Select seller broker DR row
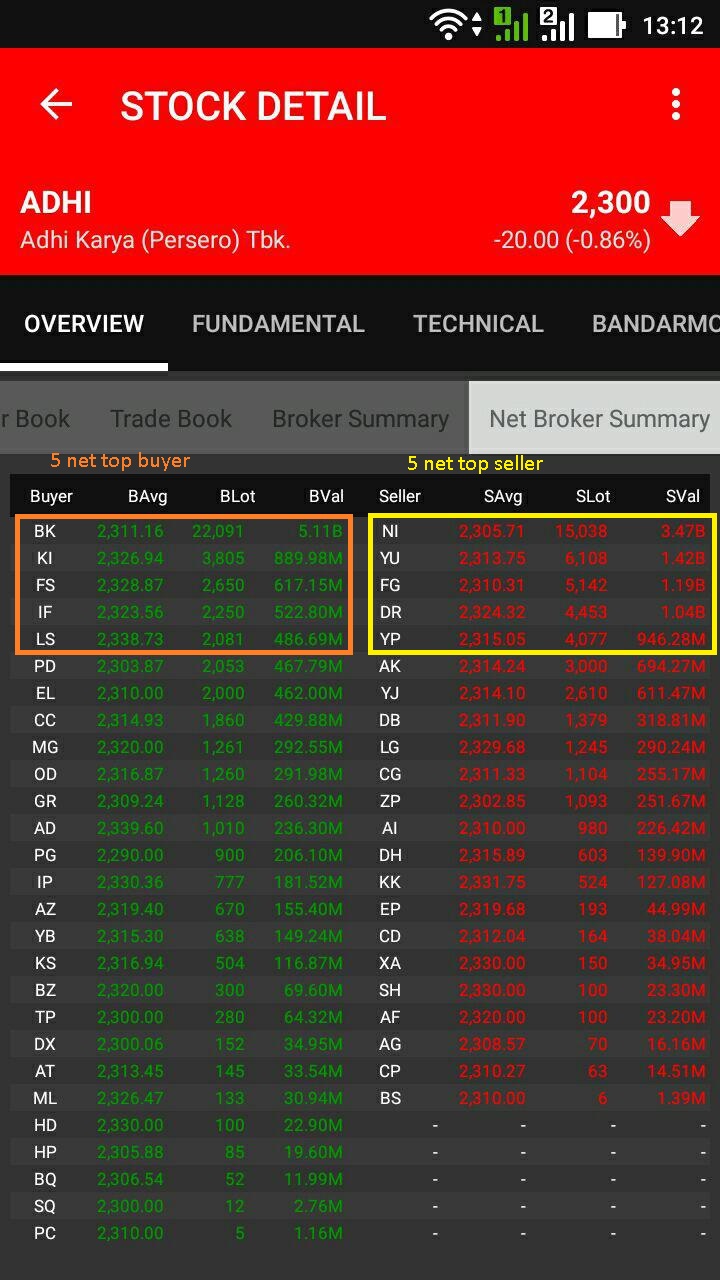Image resolution: width=720 pixels, height=1280 pixels. (542, 612)
